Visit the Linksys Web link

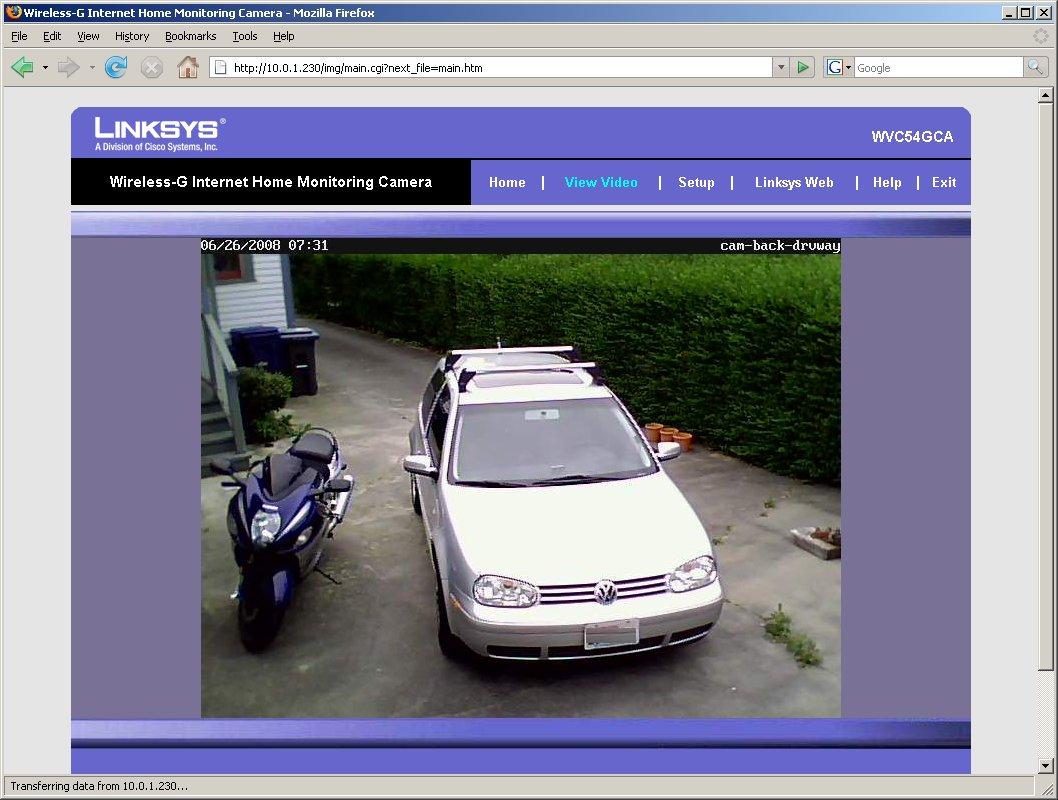794,182
